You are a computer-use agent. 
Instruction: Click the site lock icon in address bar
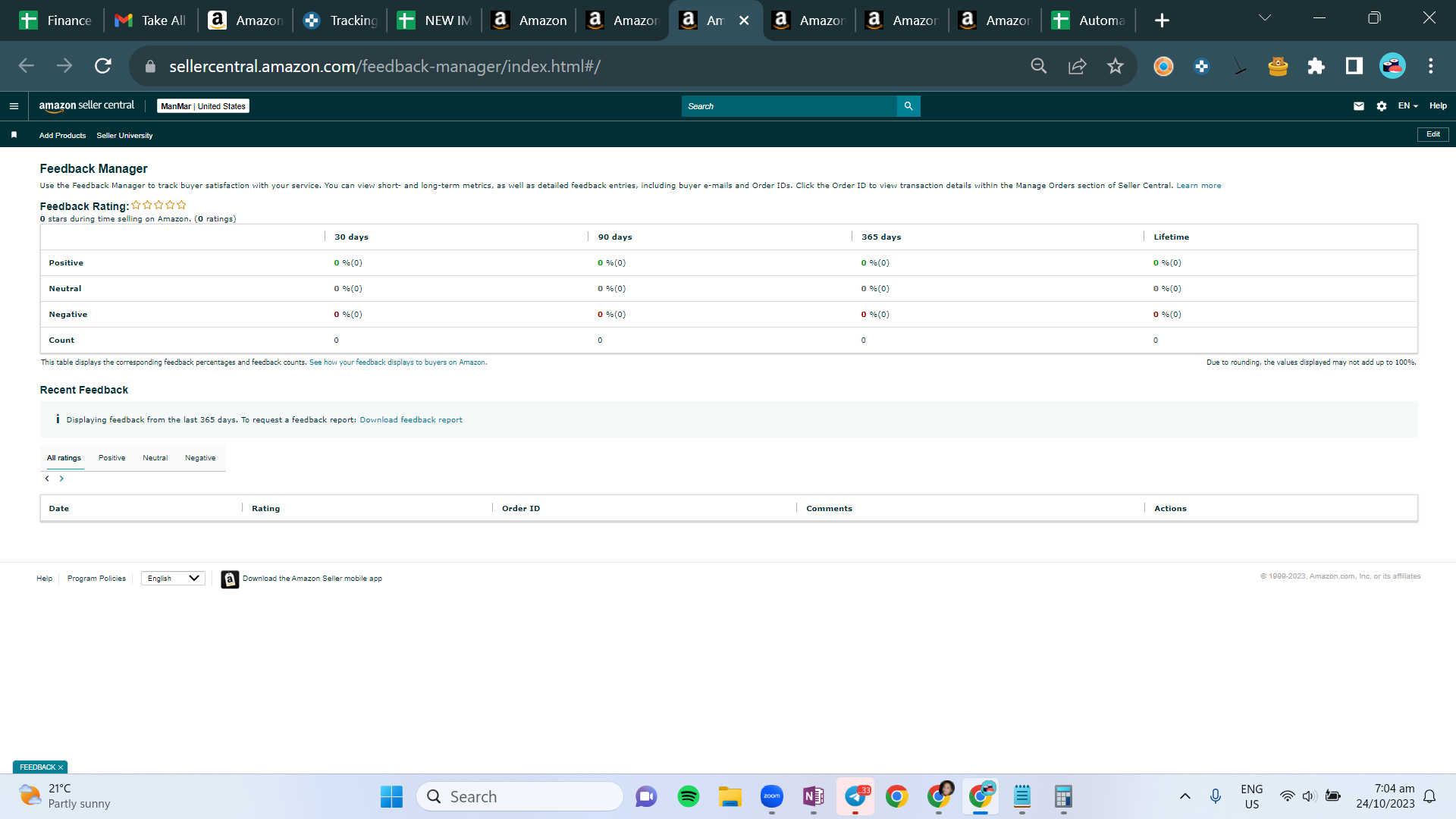click(x=150, y=66)
